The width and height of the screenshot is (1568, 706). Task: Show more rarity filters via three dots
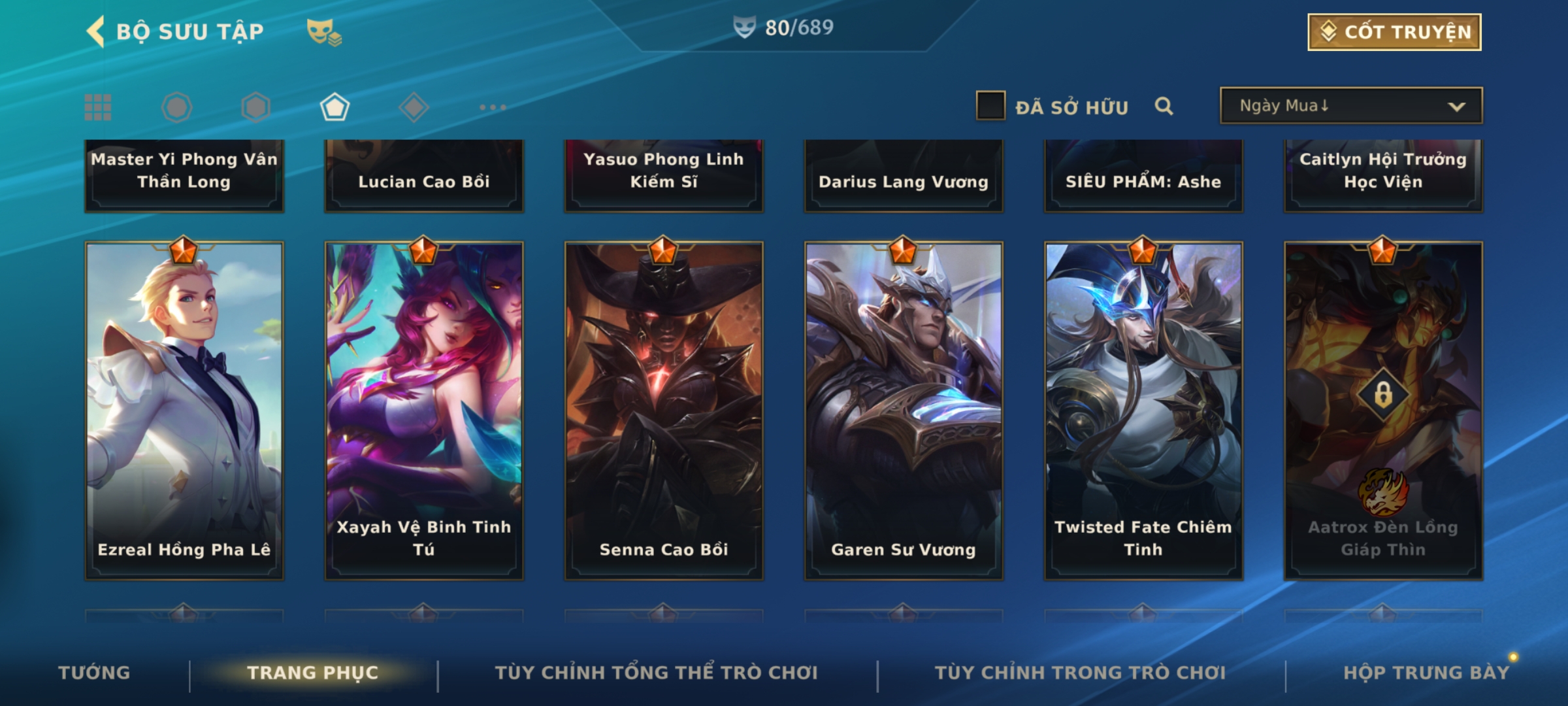click(x=493, y=107)
